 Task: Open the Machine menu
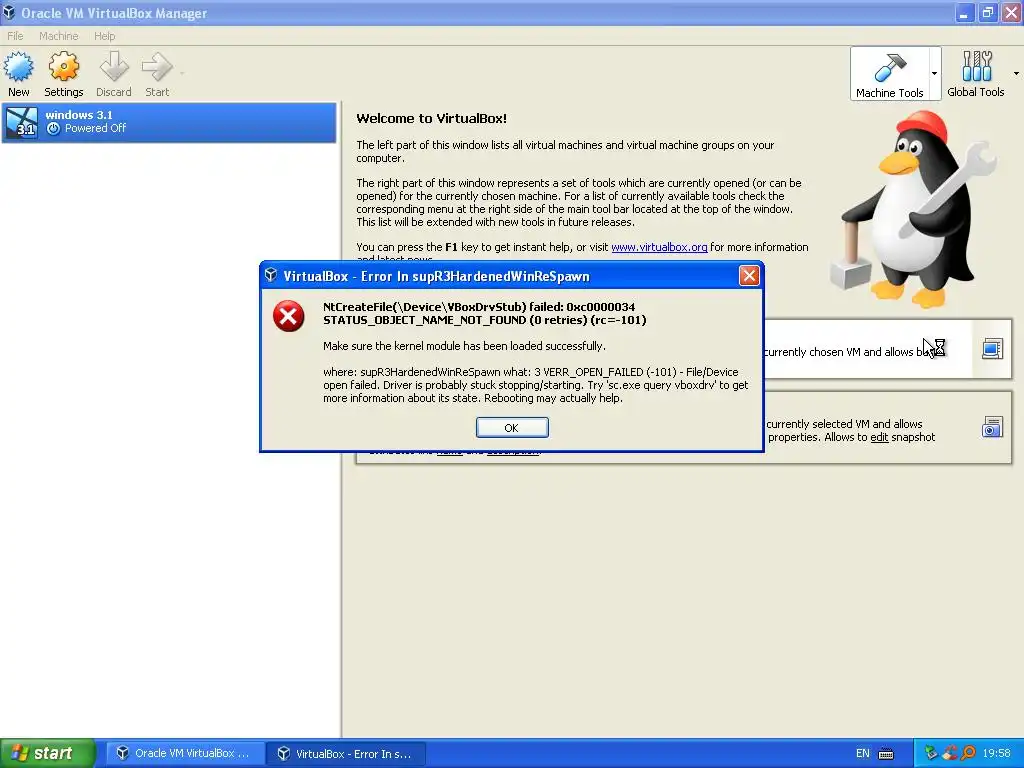point(58,36)
